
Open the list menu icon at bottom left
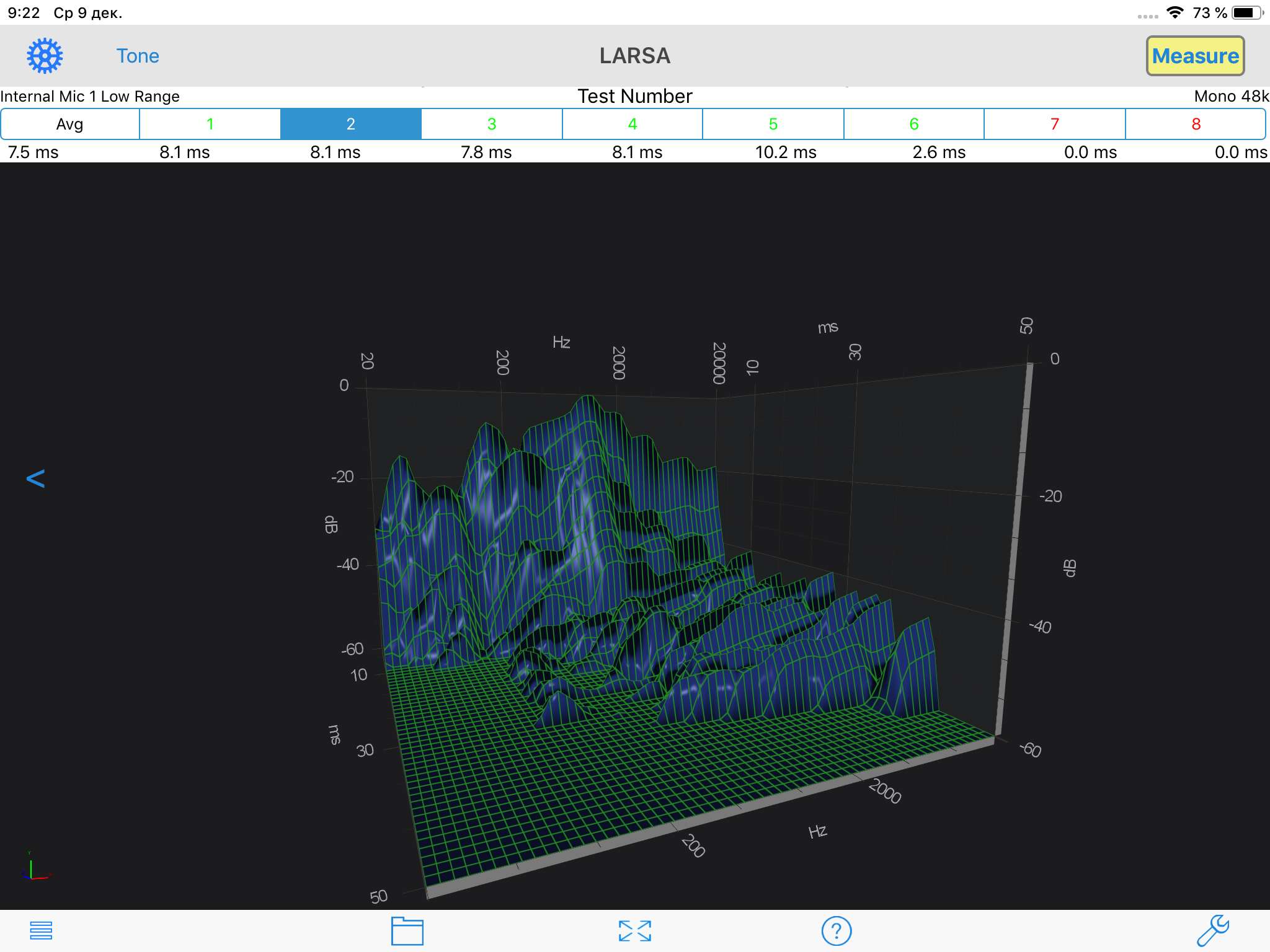[41, 930]
